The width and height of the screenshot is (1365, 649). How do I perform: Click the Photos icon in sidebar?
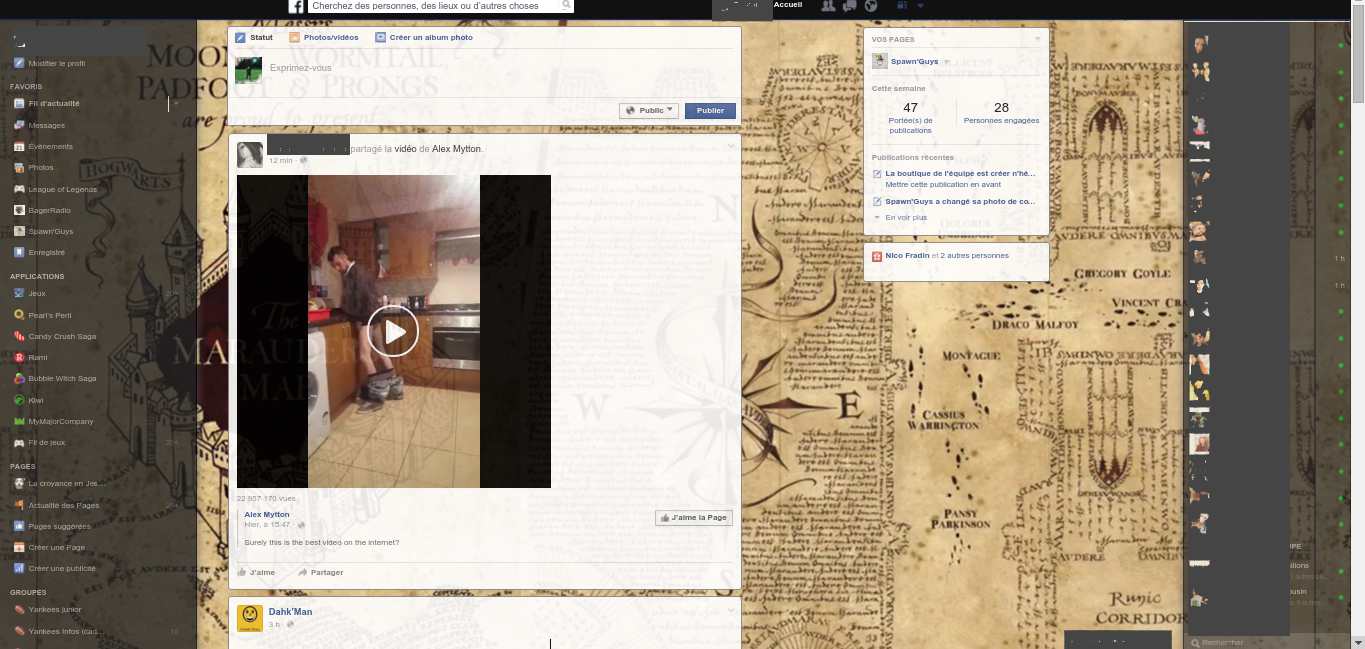click(x=19, y=167)
